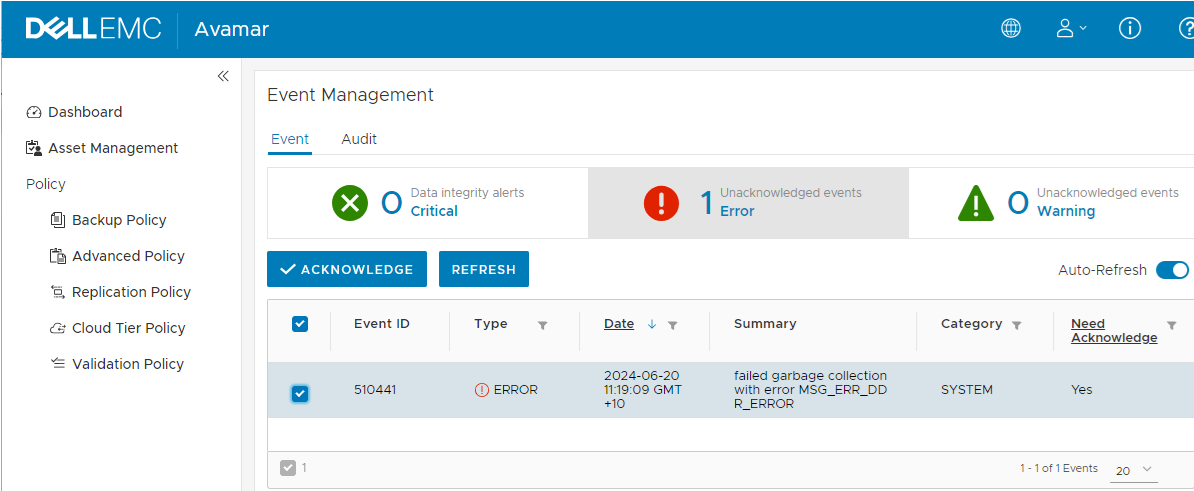Click the globe language icon in header
This screenshot has width=1194, height=491.
1011,29
